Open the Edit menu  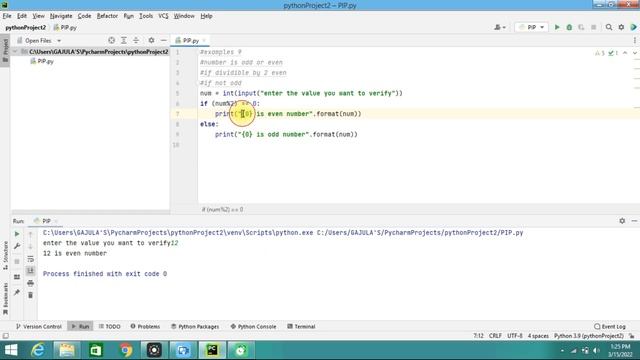point(22,16)
